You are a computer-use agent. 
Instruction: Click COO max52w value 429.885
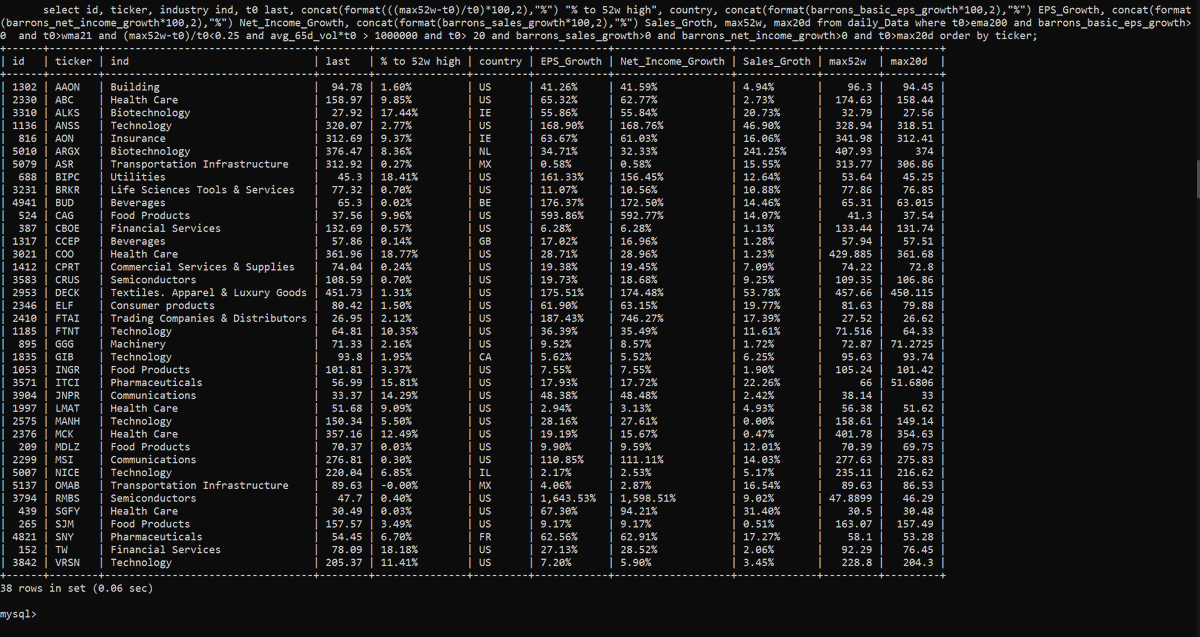(x=849, y=254)
